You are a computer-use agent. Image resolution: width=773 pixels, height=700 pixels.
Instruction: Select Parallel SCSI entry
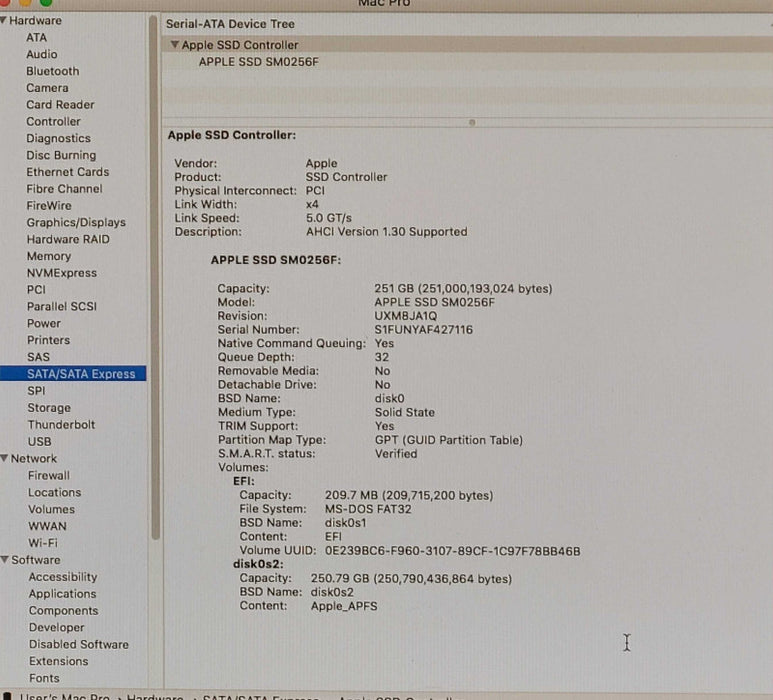pos(62,307)
